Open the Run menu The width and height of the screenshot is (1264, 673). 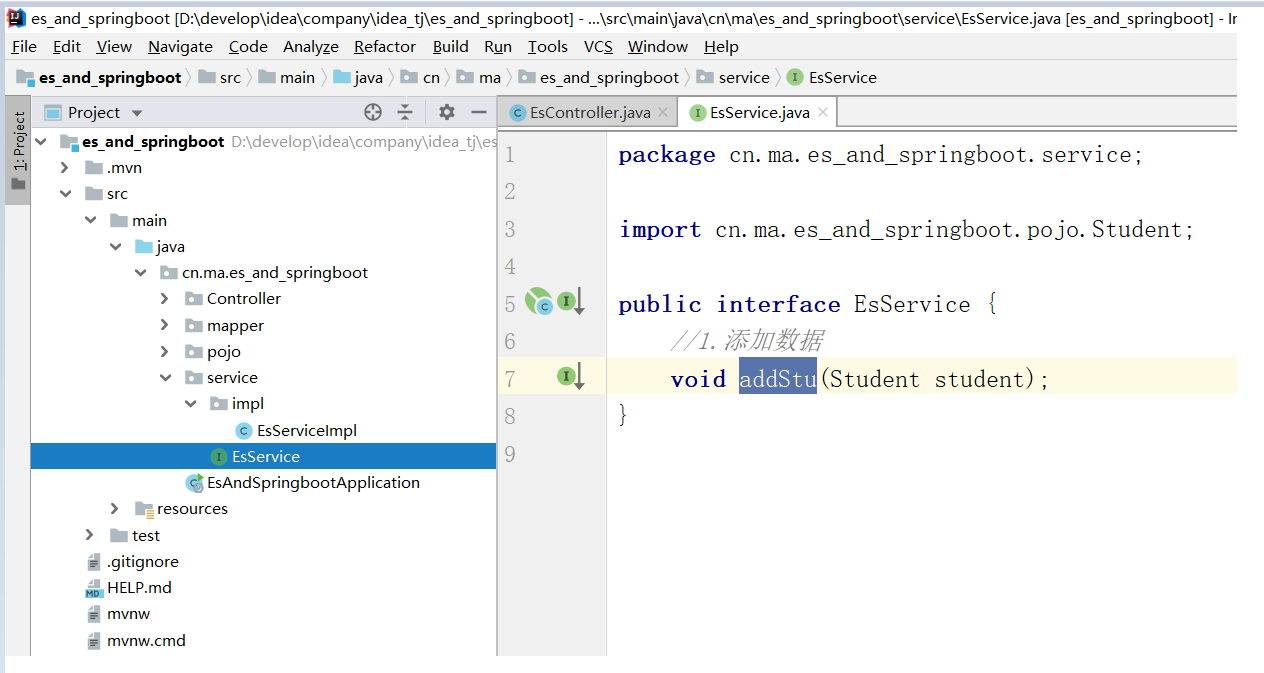coord(498,46)
